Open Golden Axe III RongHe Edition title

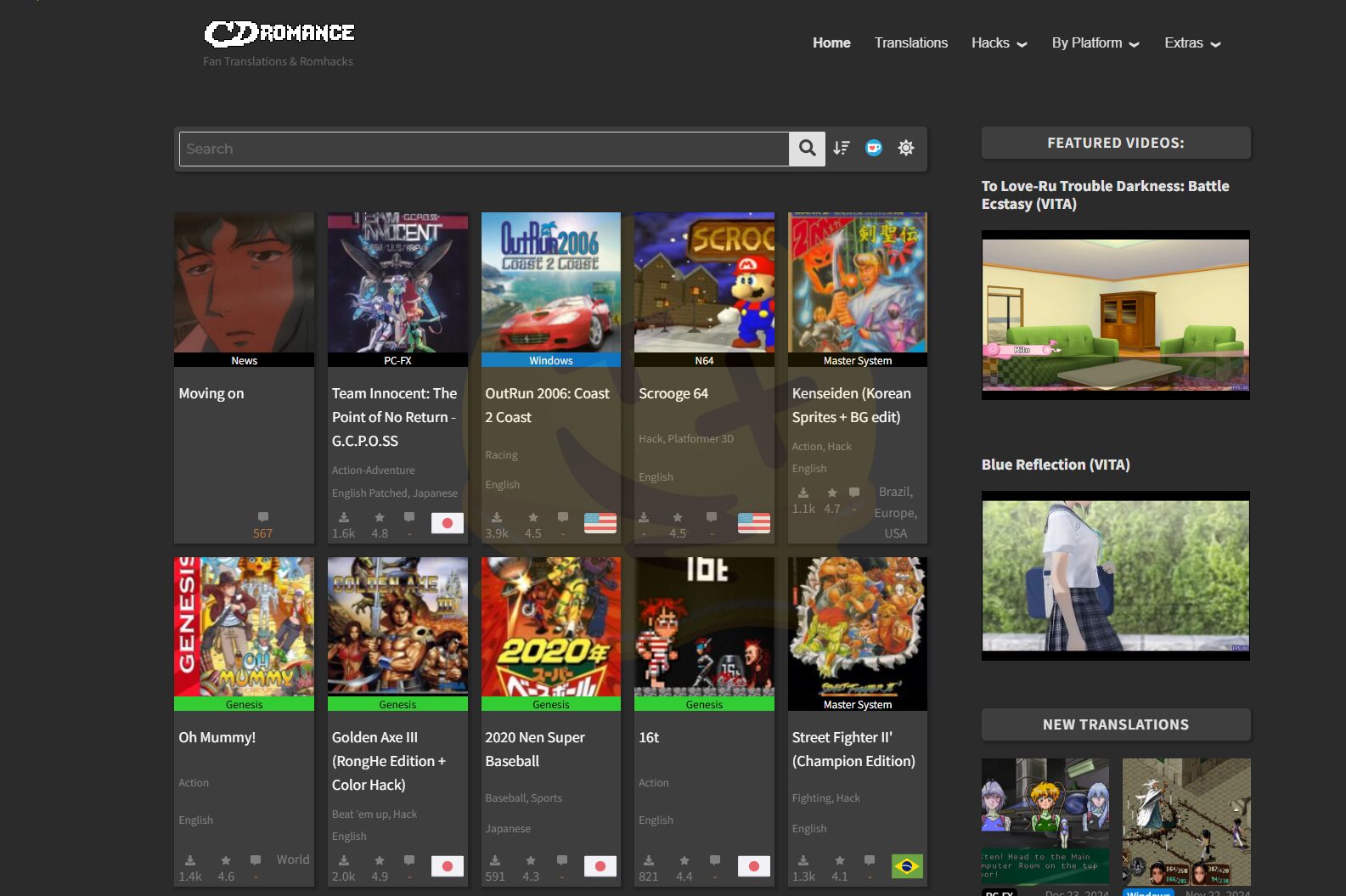(389, 761)
